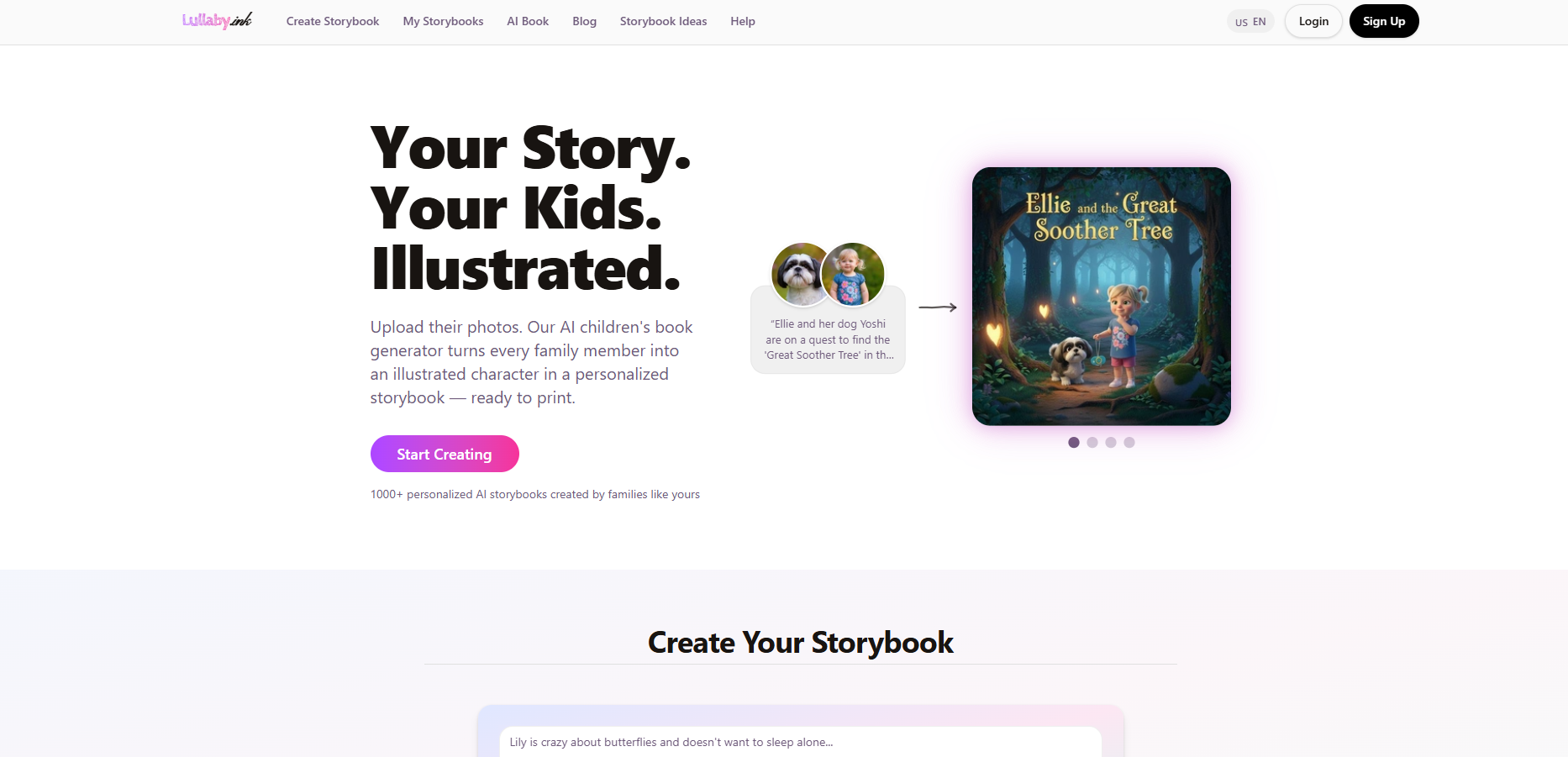Open Storybook Ideas page
This screenshot has width=1568, height=757.
click(664, 21)
